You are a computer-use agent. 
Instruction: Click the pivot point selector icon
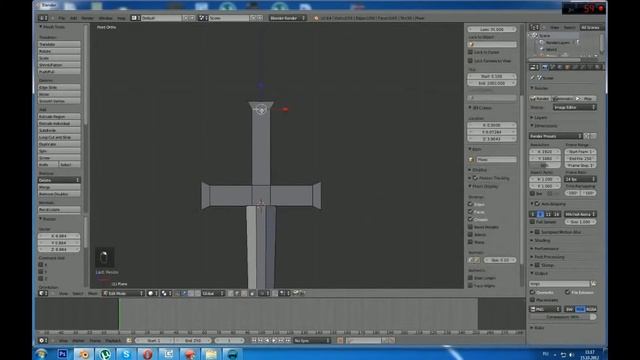pos(166,293)
